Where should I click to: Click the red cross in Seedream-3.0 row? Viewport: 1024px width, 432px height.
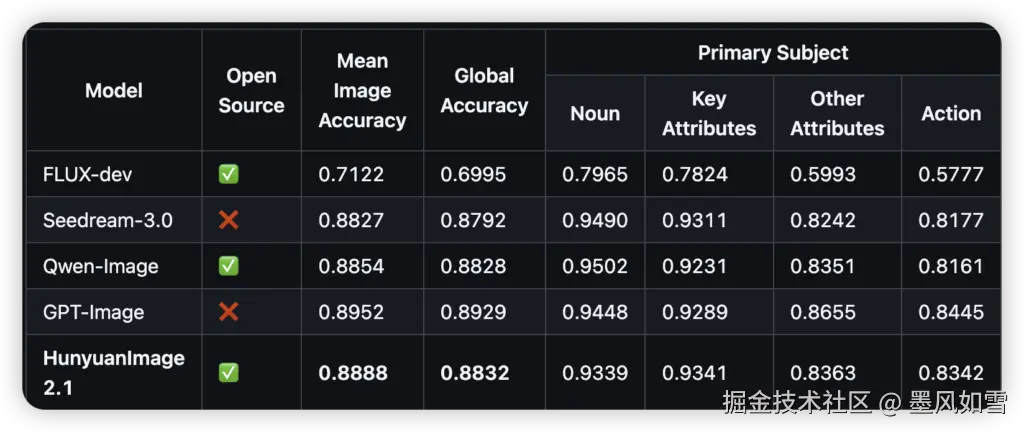tap(229, 220)
